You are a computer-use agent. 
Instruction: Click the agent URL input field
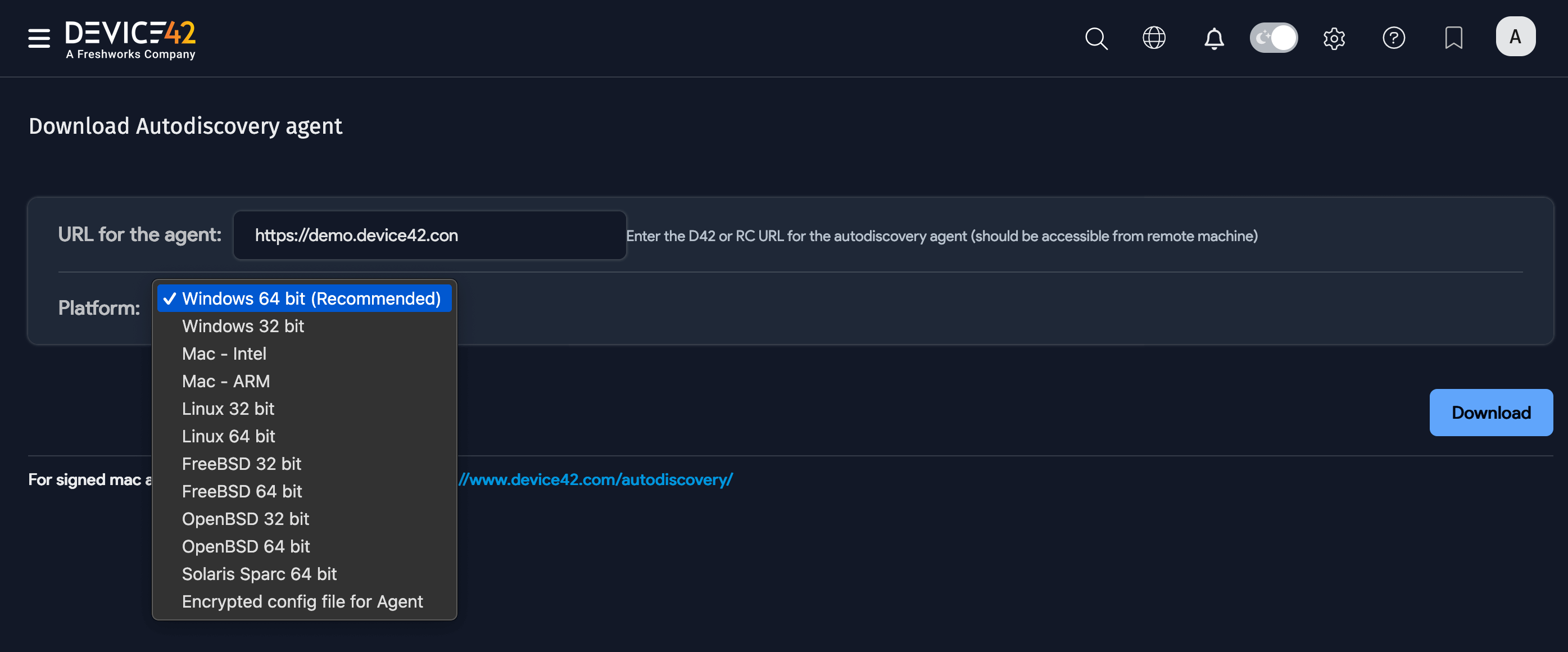click(430, 235)
